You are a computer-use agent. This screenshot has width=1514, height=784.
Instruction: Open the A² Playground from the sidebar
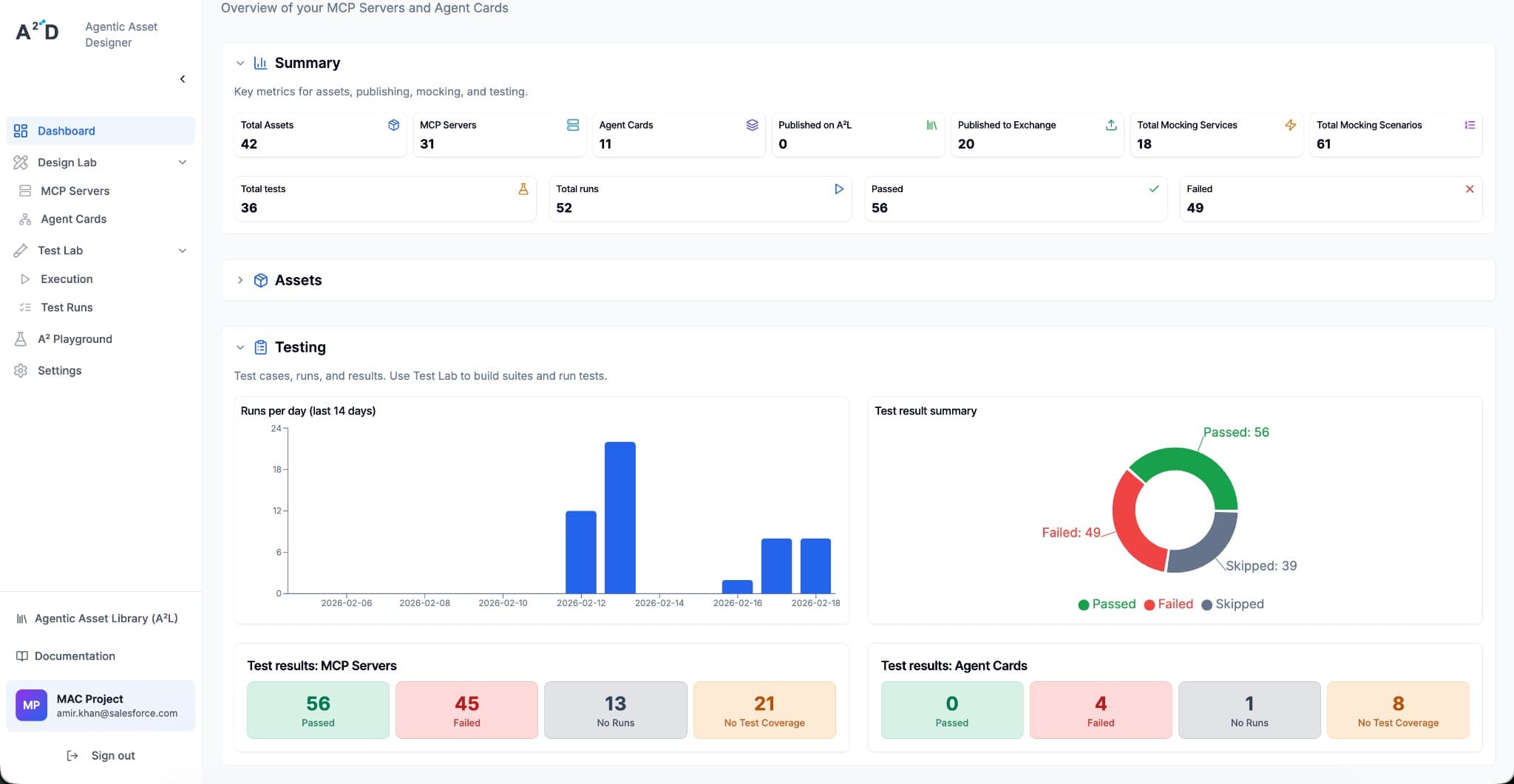click(76, 338)
